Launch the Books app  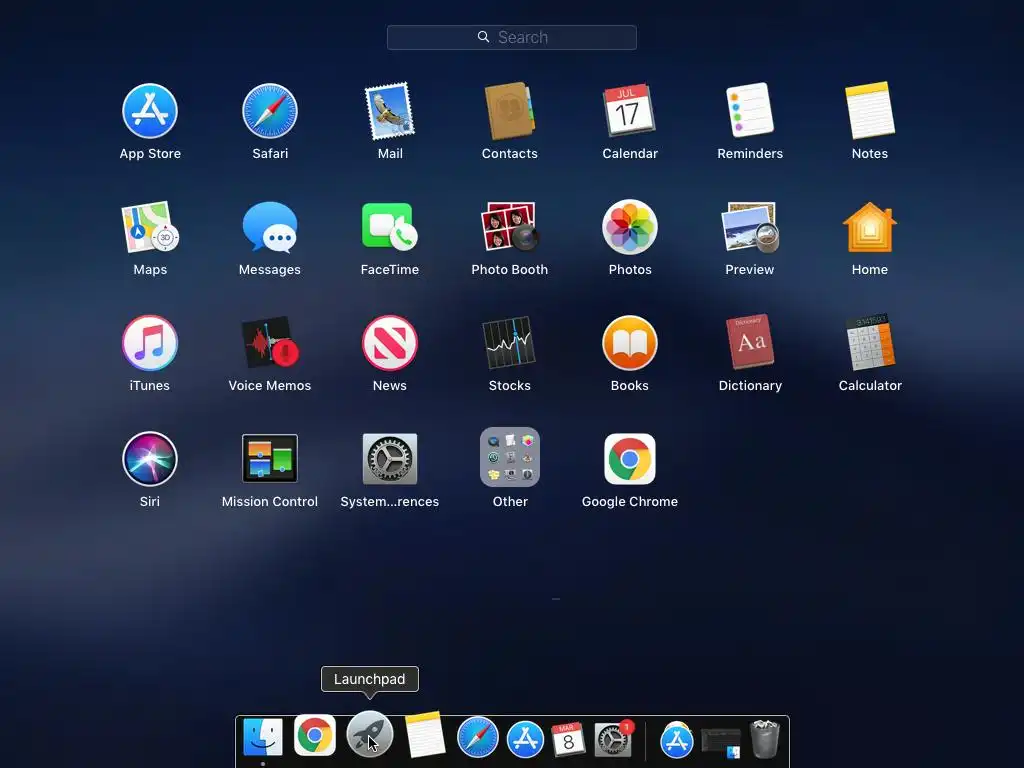click(x=630, y=343)
